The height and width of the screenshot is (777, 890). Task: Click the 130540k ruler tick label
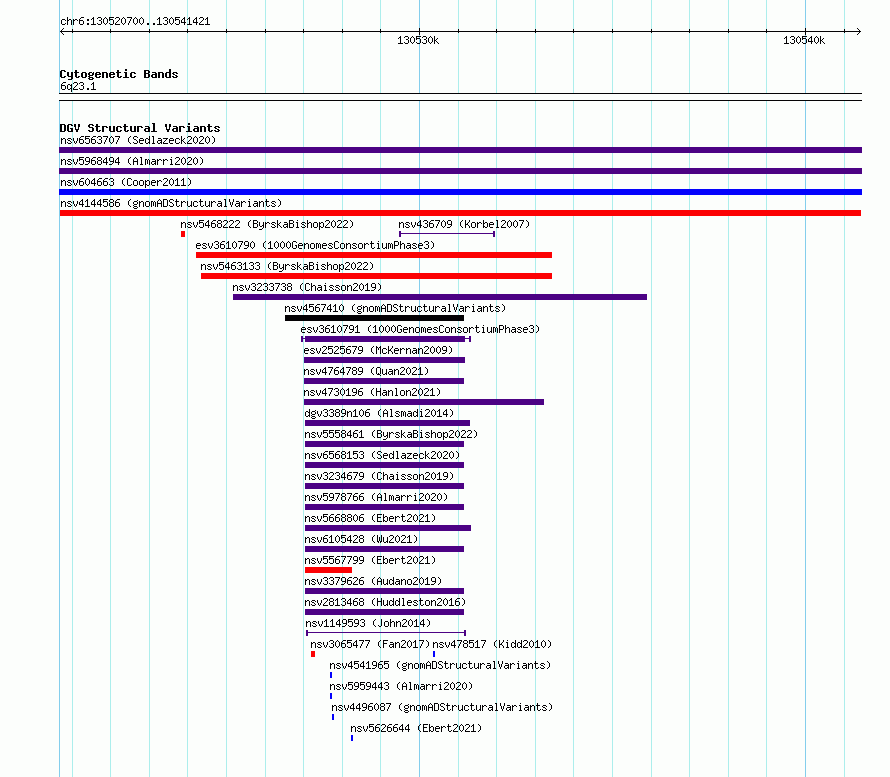[x=804, y=40]
